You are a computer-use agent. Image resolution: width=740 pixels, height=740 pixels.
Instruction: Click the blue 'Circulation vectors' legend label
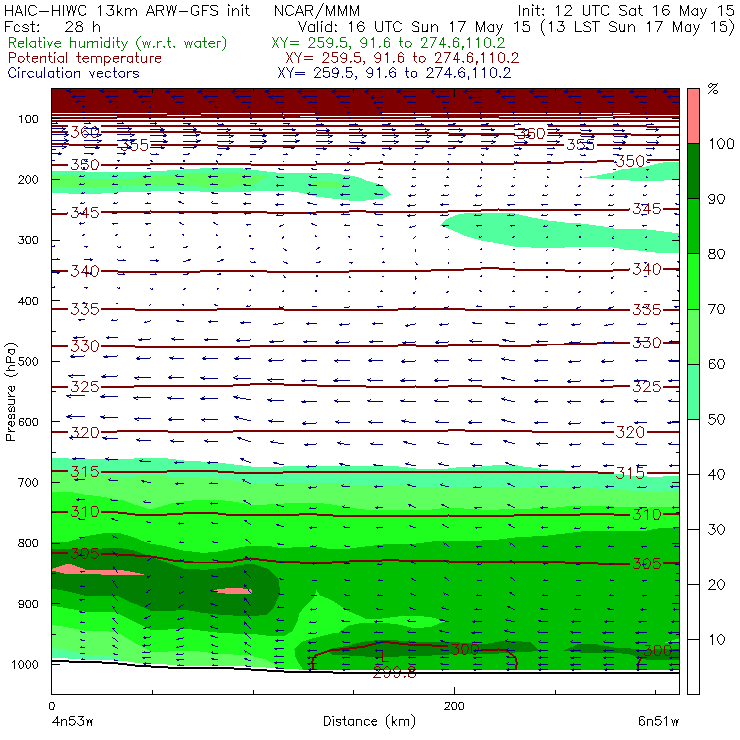tap(74, 73)
